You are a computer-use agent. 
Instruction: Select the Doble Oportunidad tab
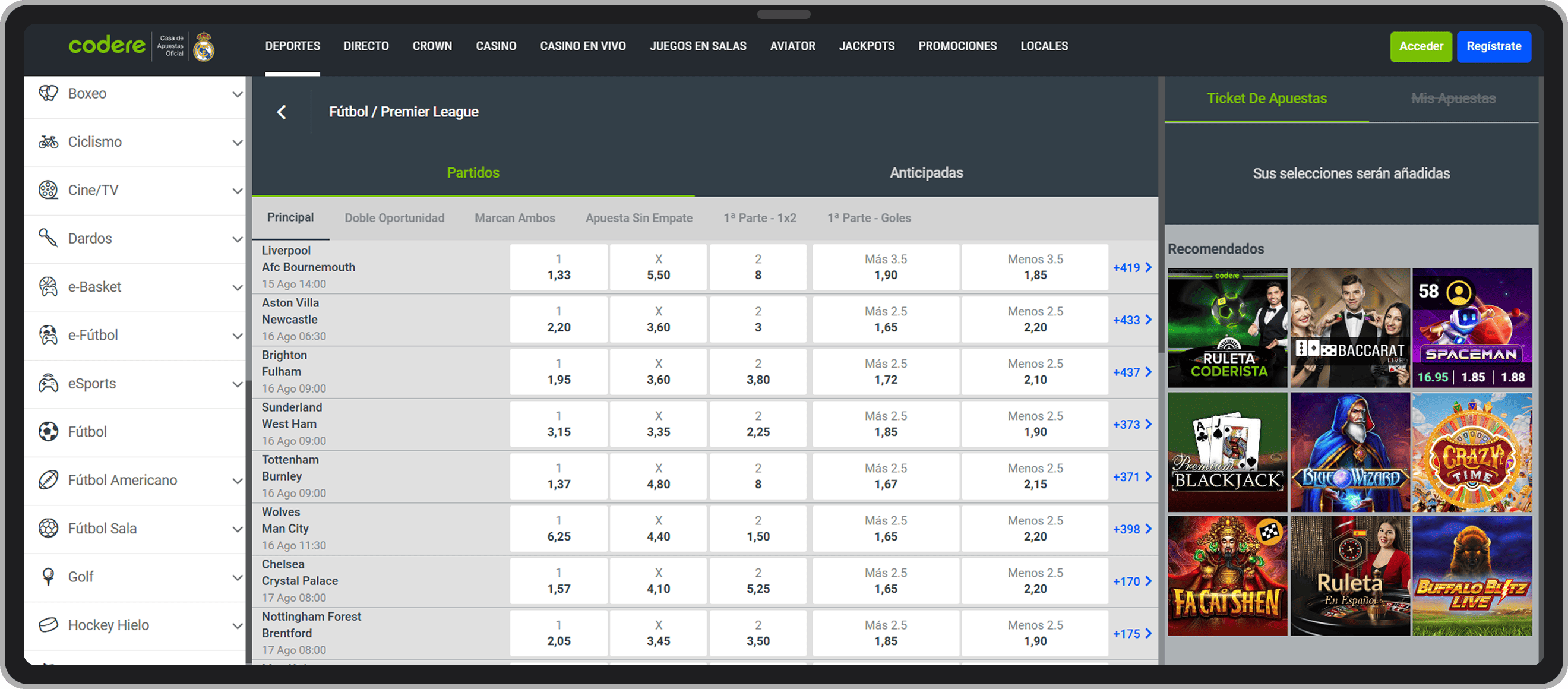[x=394, y=218]
